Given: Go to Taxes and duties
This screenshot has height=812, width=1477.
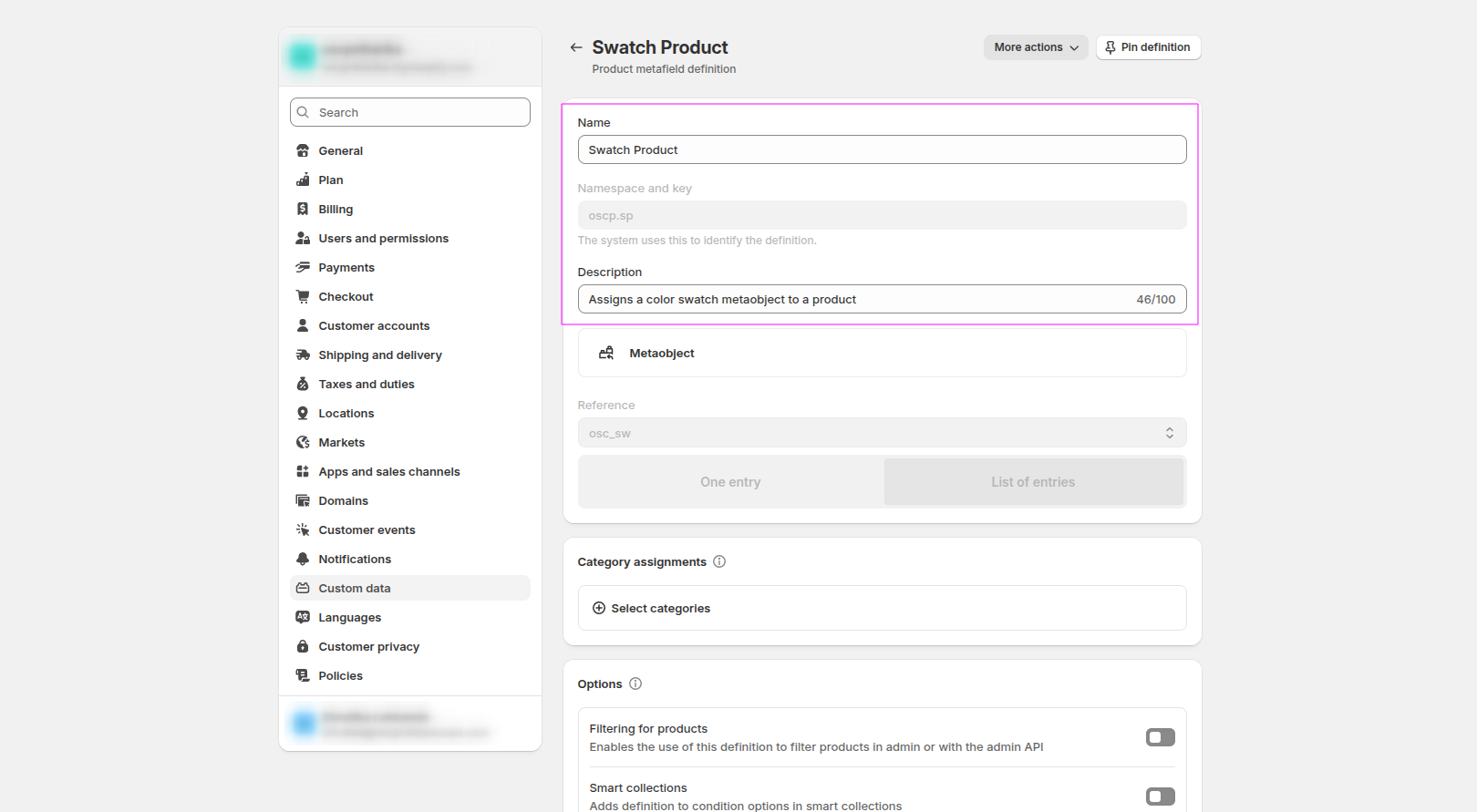Looking at the screenshot, I should coord(410,384).
